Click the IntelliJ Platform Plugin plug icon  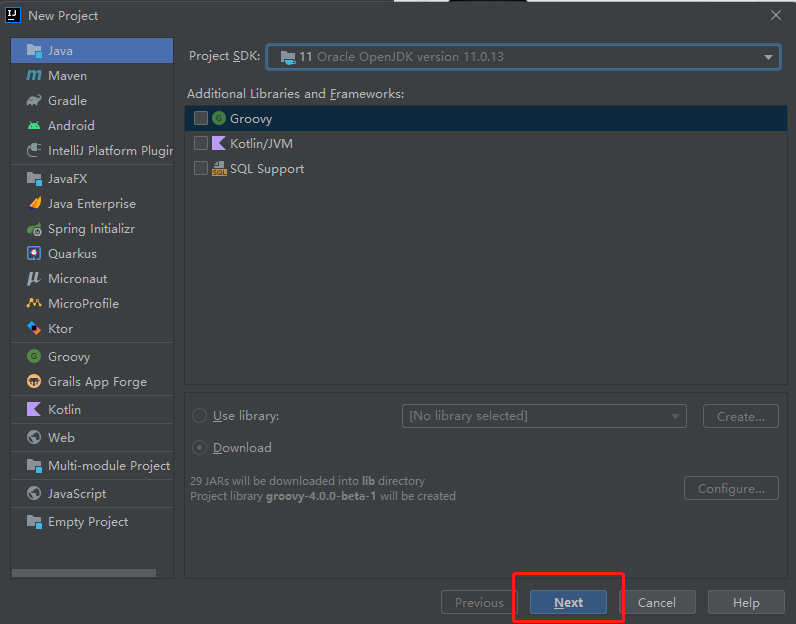pos(34,150)
